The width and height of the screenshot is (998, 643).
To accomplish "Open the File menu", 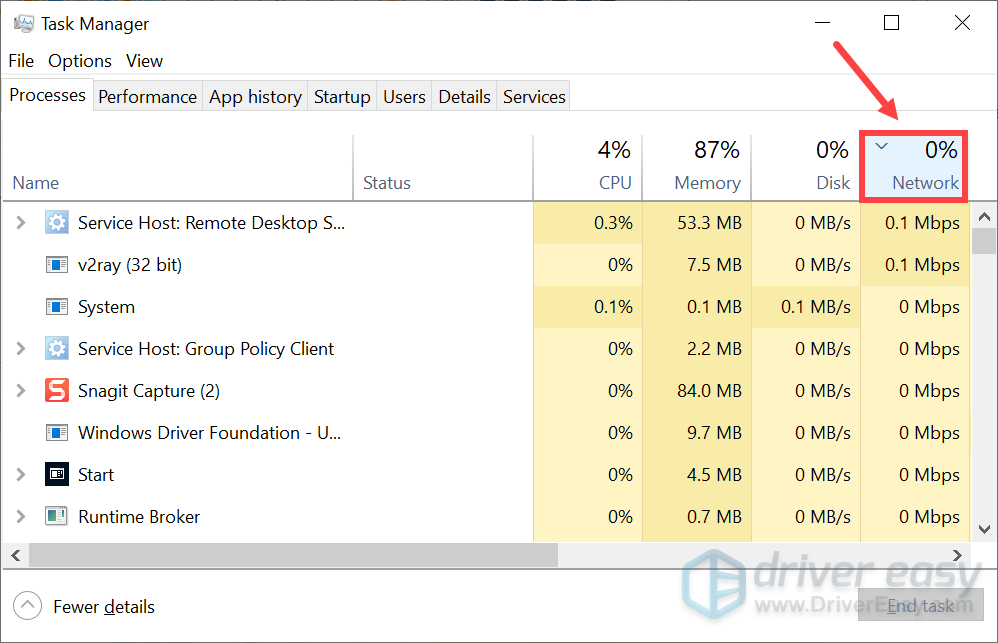I will [21, 61].
